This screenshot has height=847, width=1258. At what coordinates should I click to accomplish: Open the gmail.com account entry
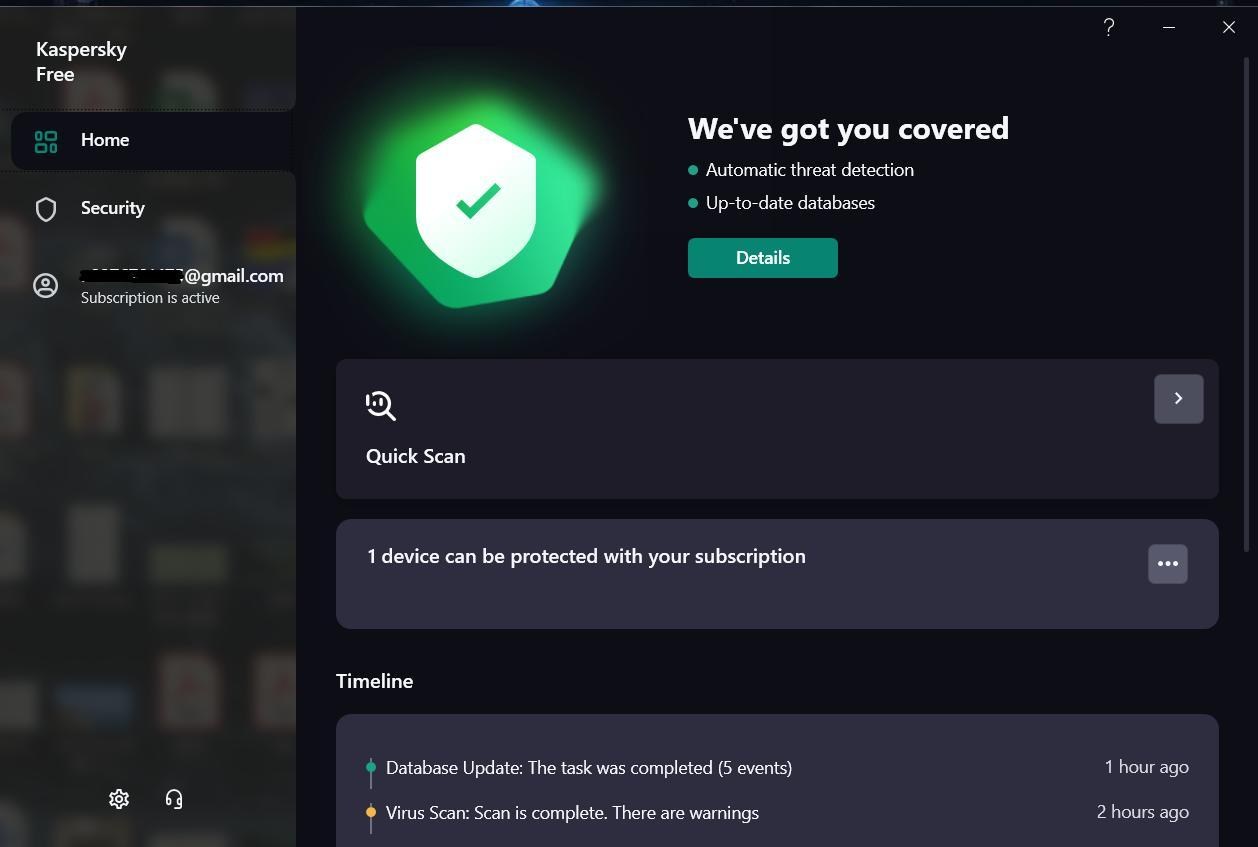tap(182, 277)
